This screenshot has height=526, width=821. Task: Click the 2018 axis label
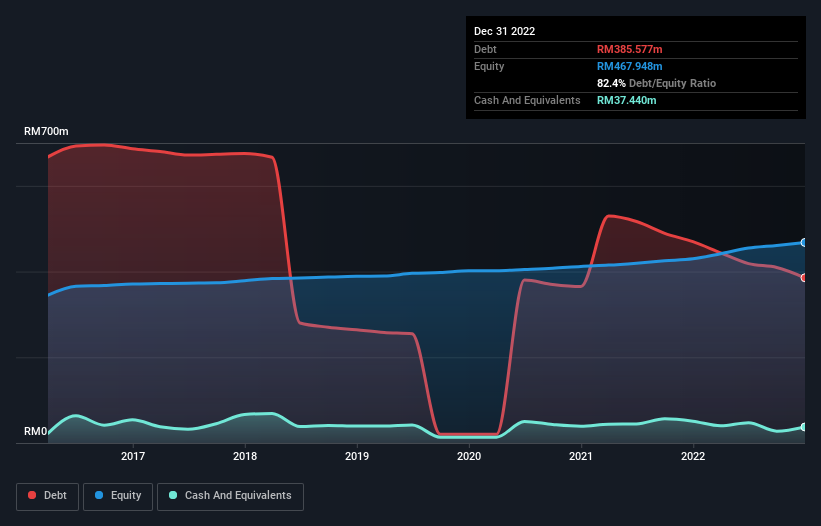coord(245,456)
